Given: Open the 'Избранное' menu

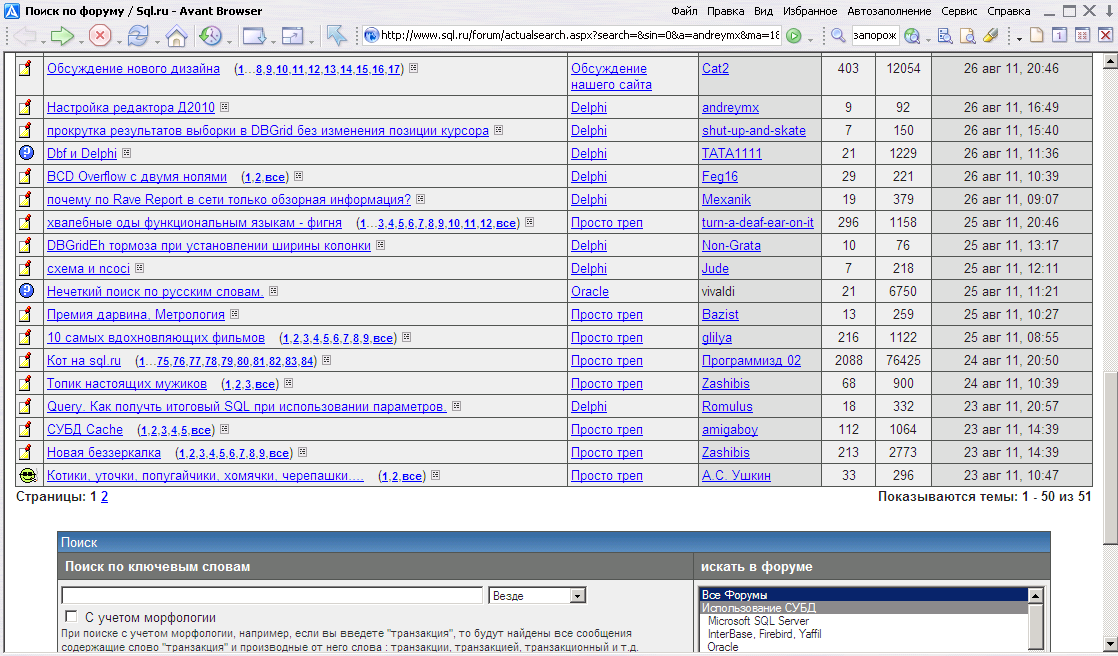Looking at the screenshot, I should [810, 11].
